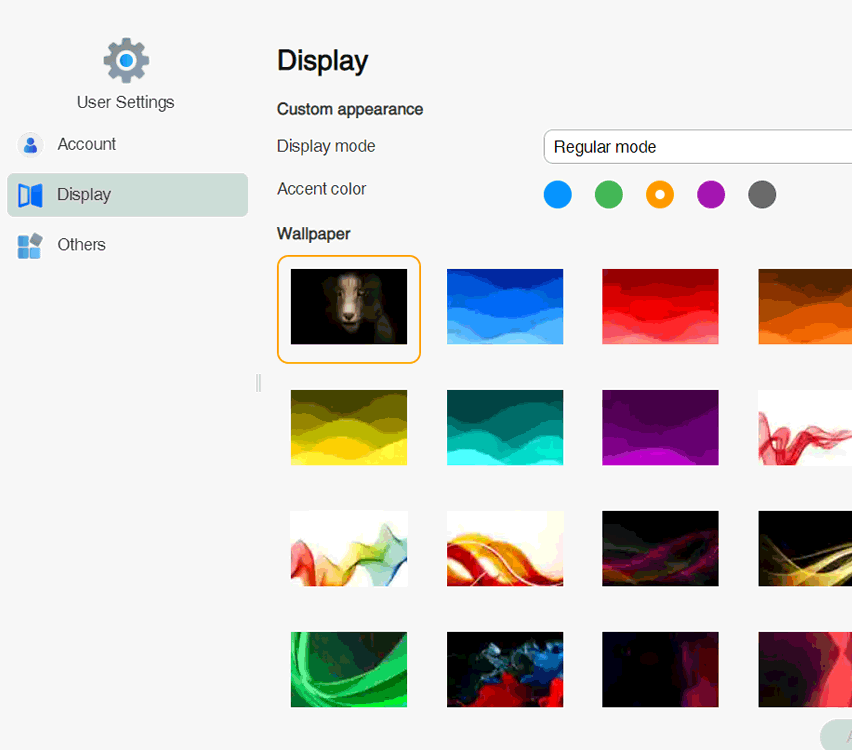Choose the teal waves wallpaper
The height and width of the screenshot is (750, 852).
pos(505,428)
